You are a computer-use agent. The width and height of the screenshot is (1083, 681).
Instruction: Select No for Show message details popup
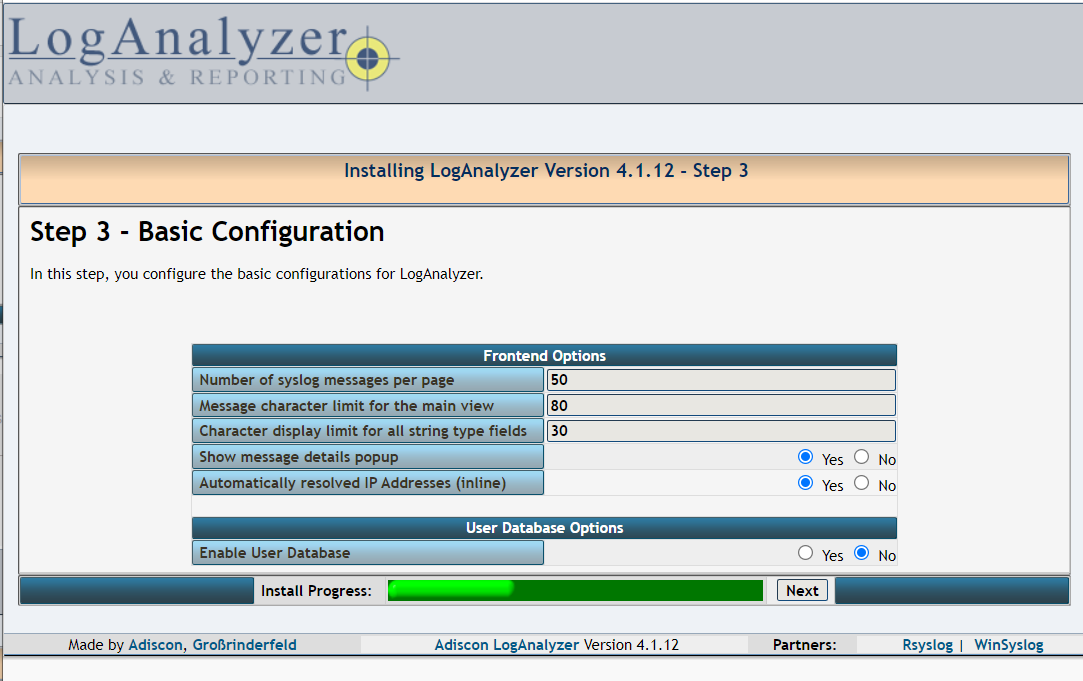coord(861,457)
